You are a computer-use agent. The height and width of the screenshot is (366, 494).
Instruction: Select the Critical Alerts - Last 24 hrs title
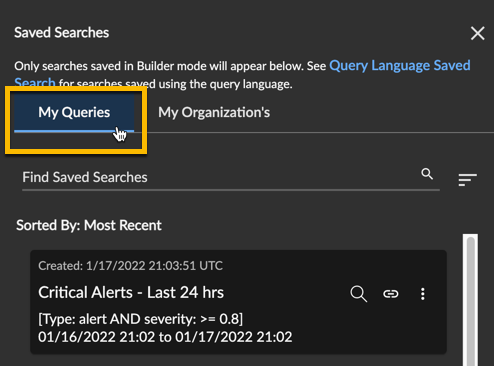point(131,292)
